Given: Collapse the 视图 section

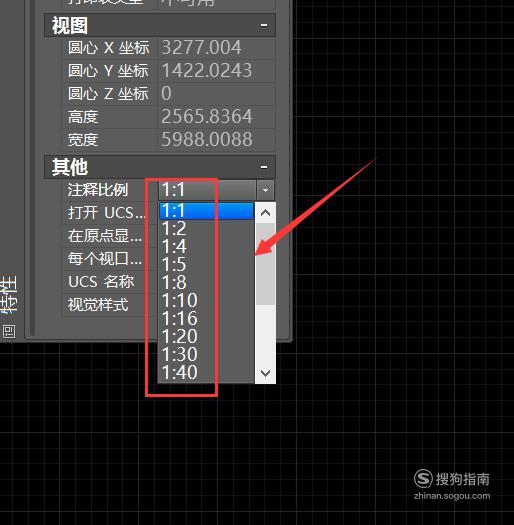Looking at the screenshot, I should point(264,25).
